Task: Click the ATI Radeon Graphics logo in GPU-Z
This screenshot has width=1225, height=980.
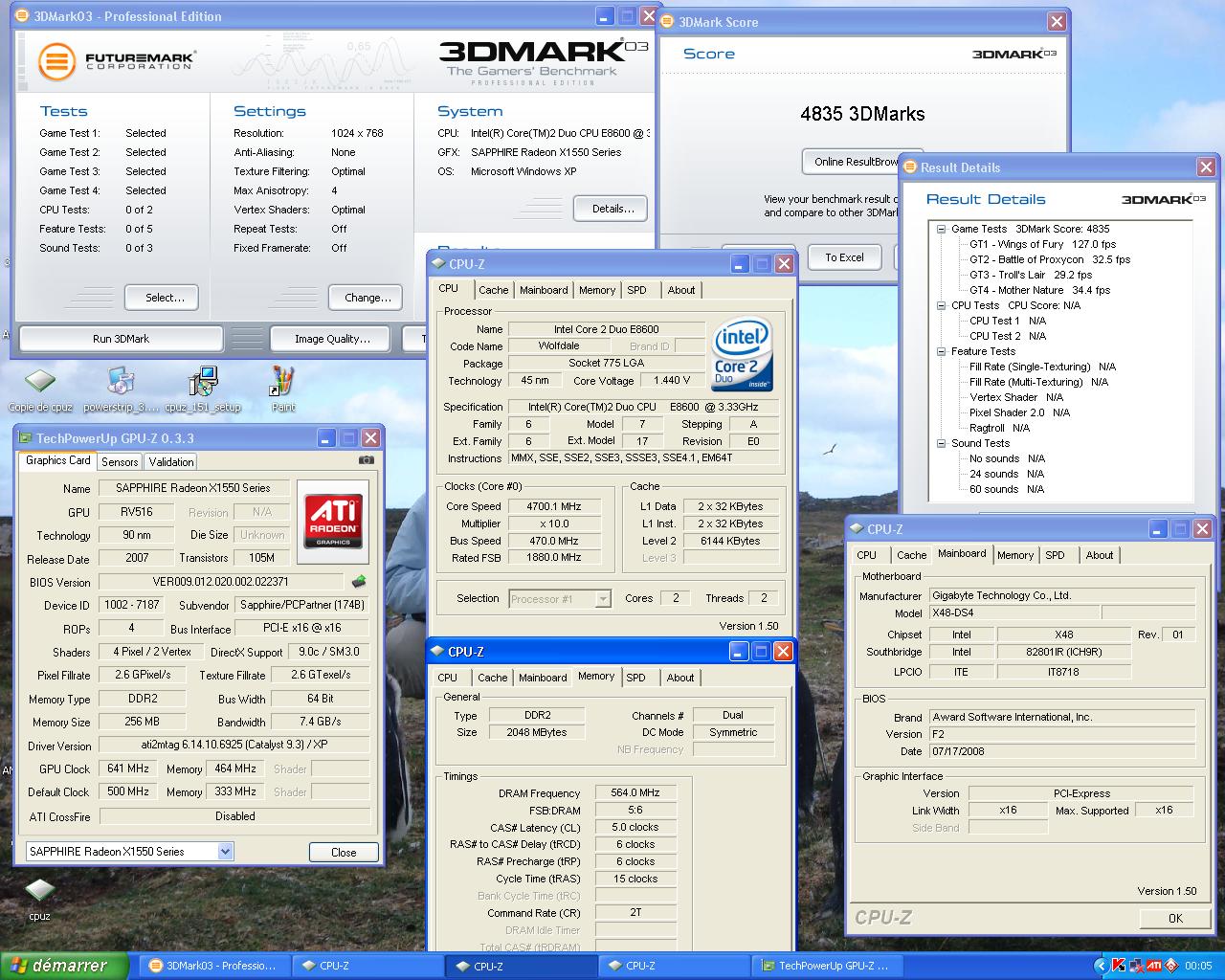Action: coord(333,521)
